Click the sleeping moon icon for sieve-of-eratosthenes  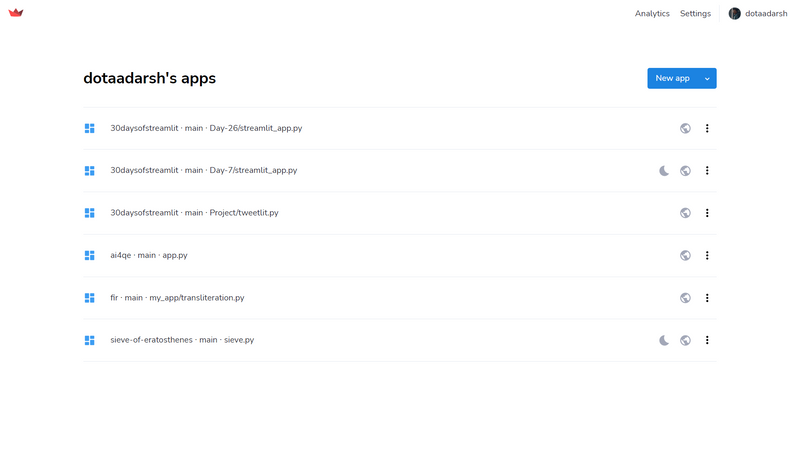point(664,340)
